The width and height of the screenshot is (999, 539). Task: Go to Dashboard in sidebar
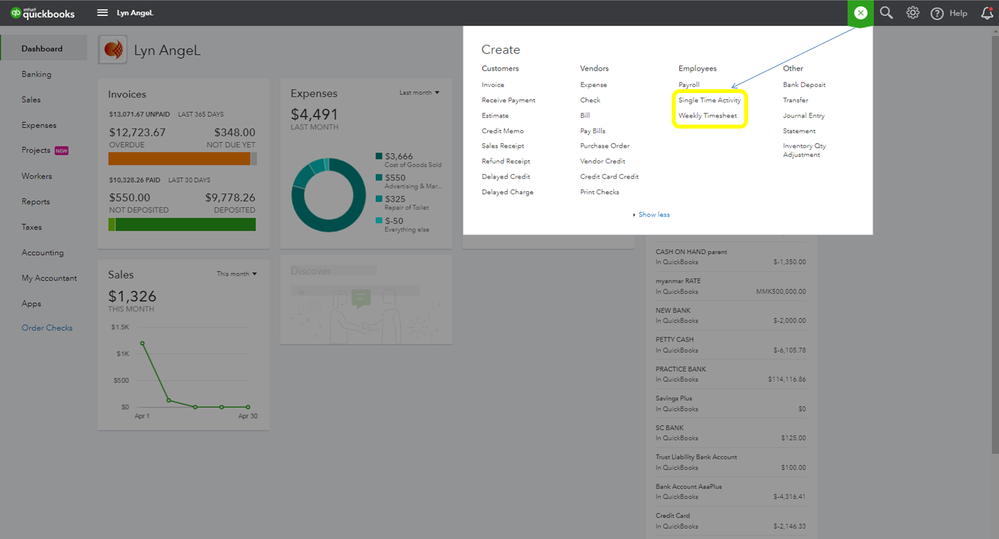[x=43, y=48]
